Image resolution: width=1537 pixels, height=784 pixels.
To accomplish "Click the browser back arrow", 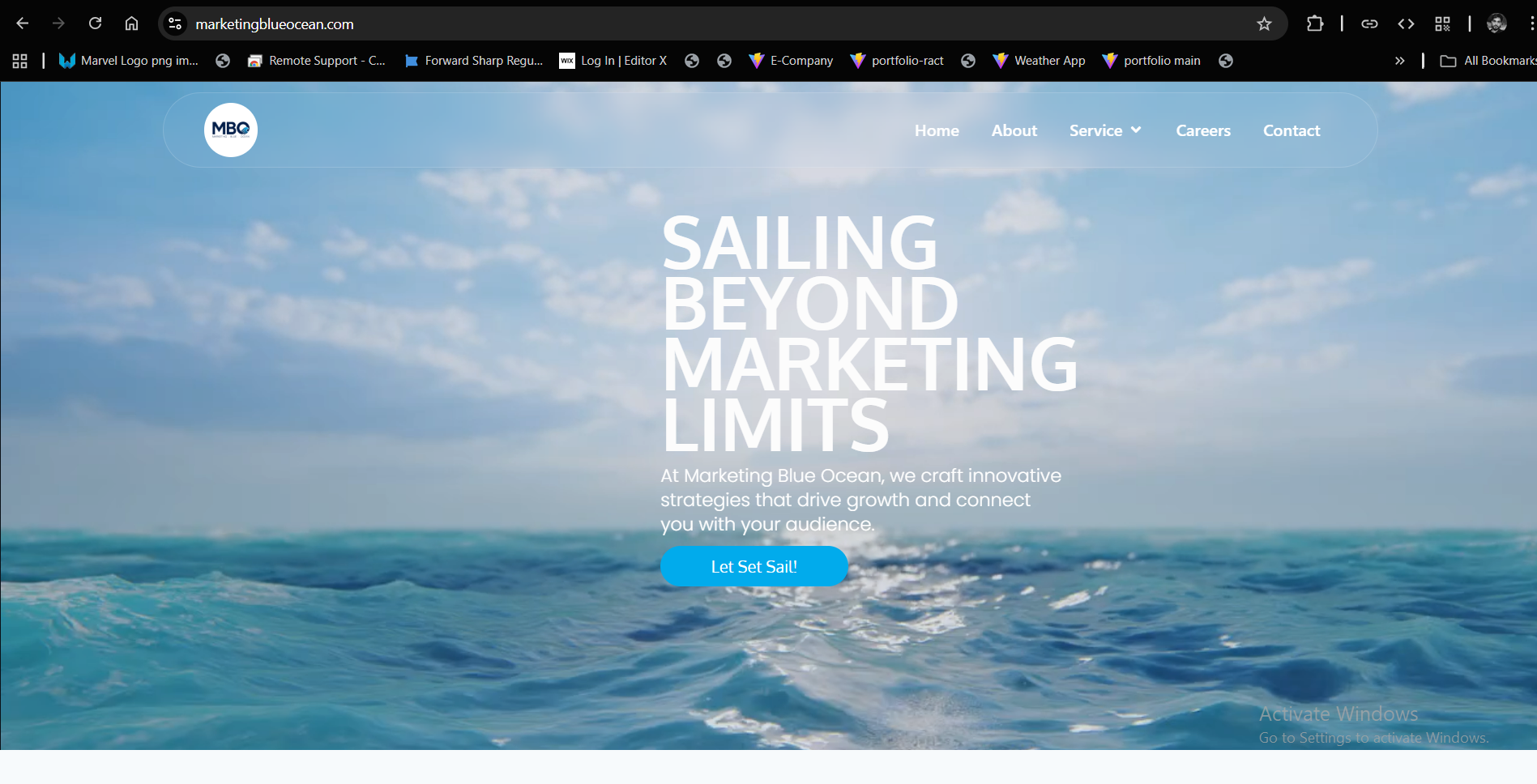I will pyautogui.click(x=23, y=23).
